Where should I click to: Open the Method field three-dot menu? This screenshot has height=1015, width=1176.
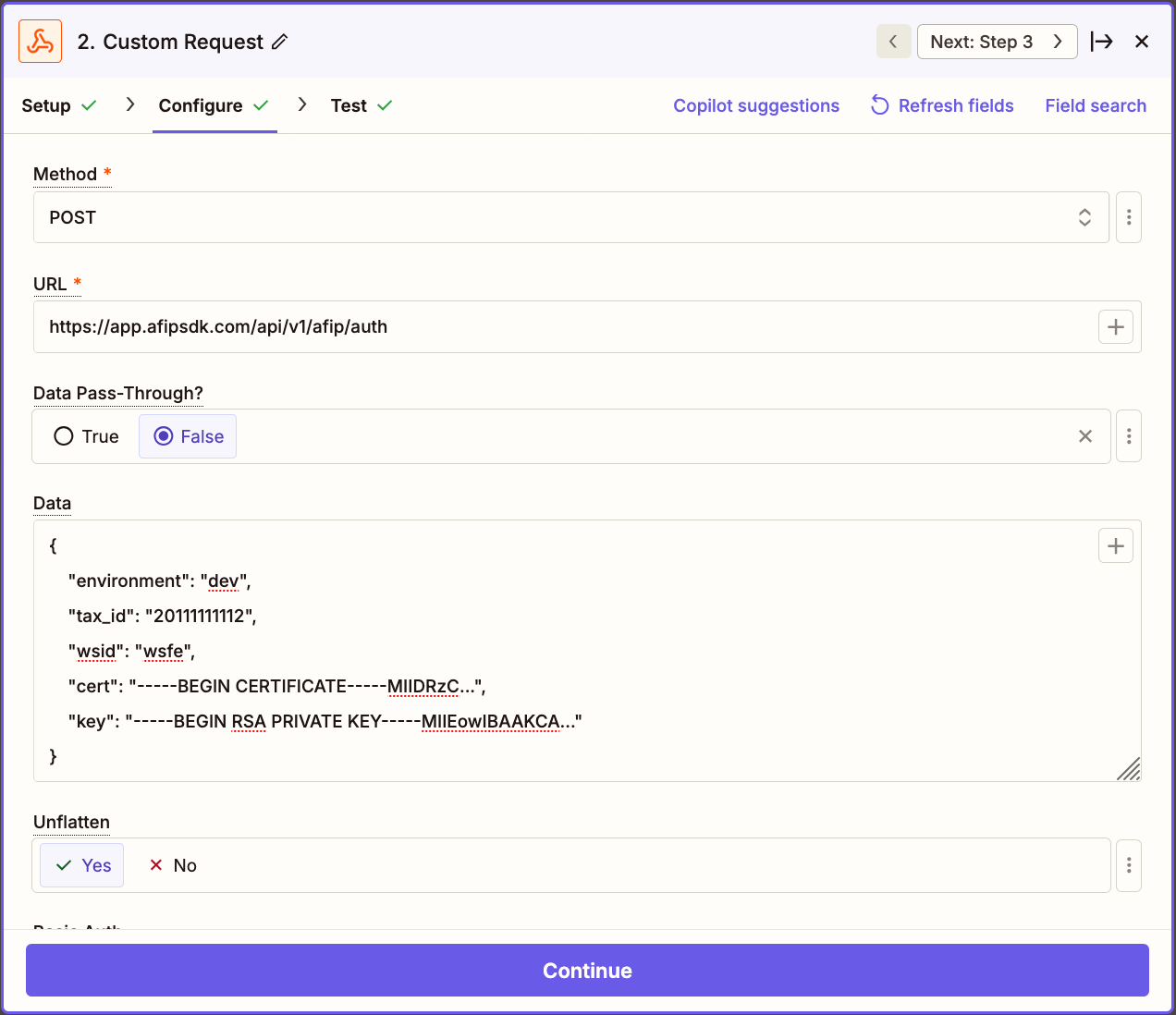[x=1129, y=217]
